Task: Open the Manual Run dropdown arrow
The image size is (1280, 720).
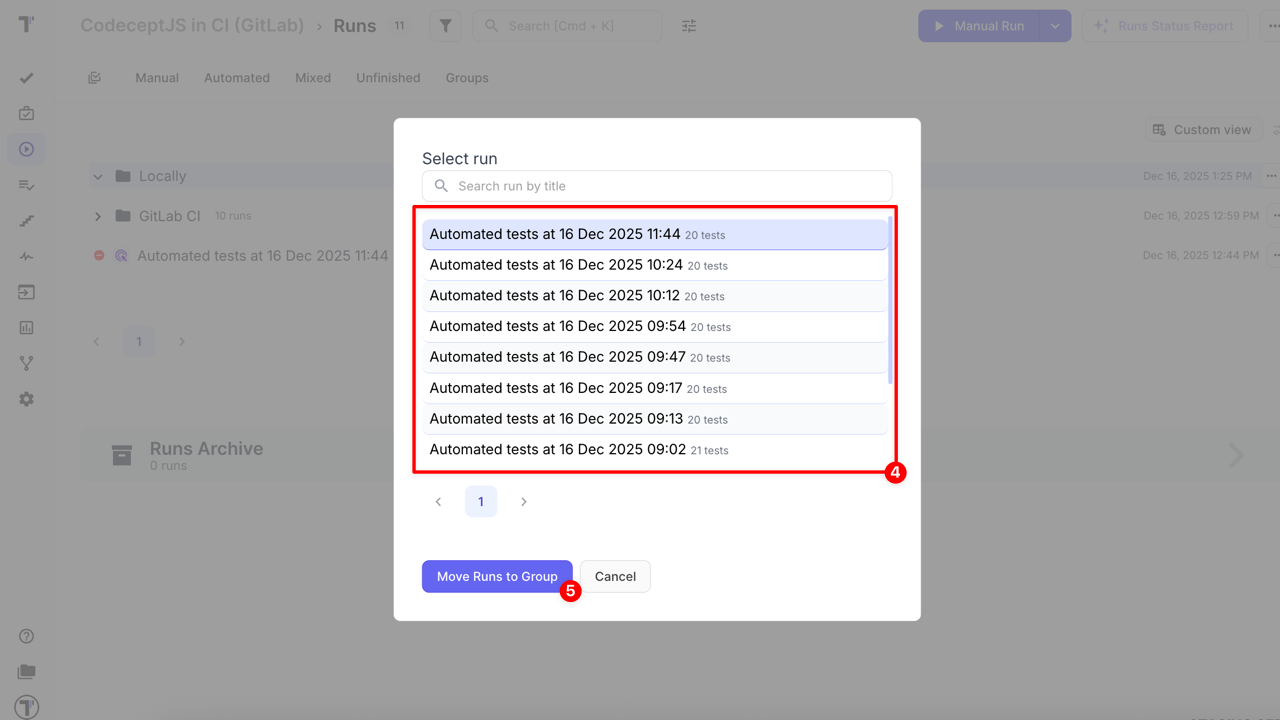Action: (x=1055, y=26)
